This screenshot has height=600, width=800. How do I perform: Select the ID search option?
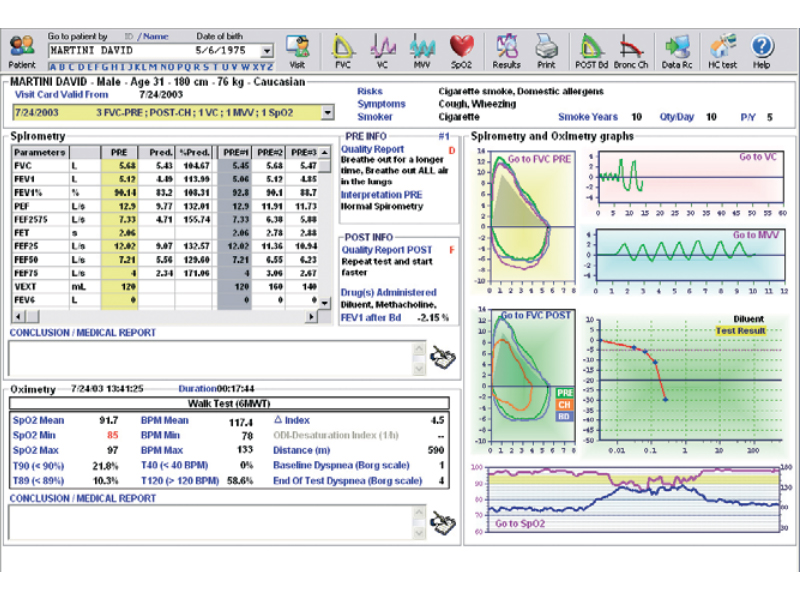tap(129, 36)
